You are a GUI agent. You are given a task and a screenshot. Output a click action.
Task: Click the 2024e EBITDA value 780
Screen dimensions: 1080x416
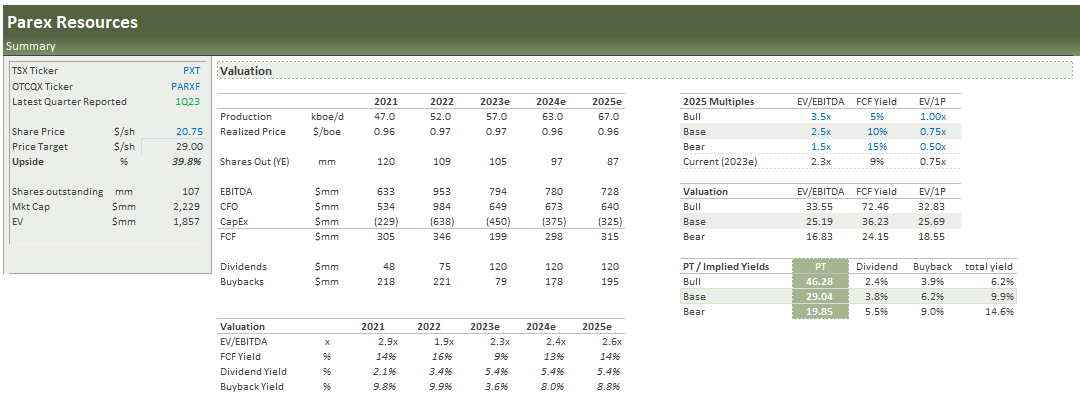pyautogui.click(x=554, y=192)
